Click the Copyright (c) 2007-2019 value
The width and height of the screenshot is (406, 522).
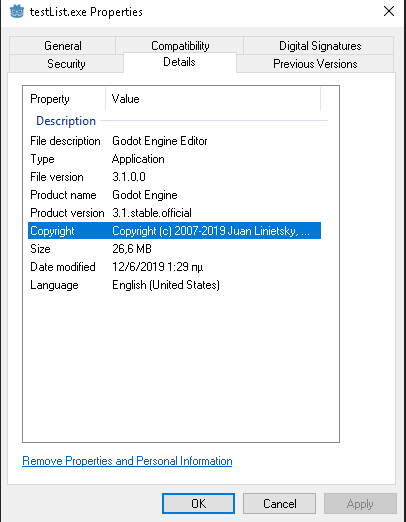tap(211, 231)
